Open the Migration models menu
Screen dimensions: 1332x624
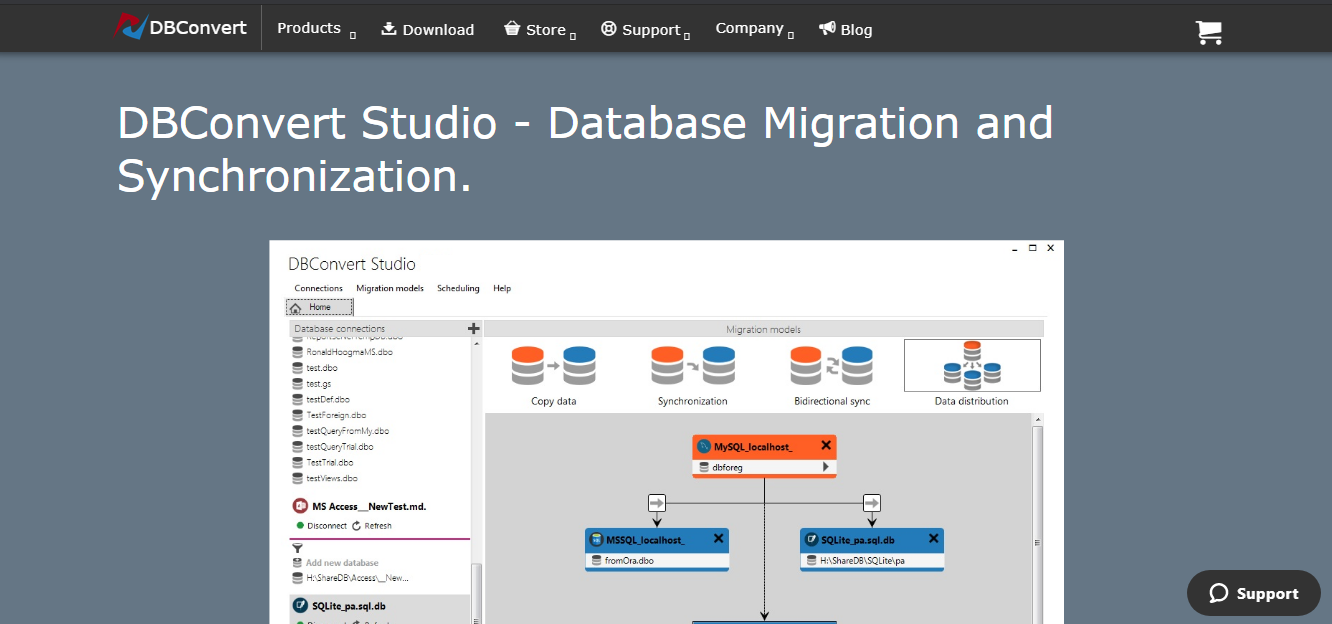pos(390,288)
